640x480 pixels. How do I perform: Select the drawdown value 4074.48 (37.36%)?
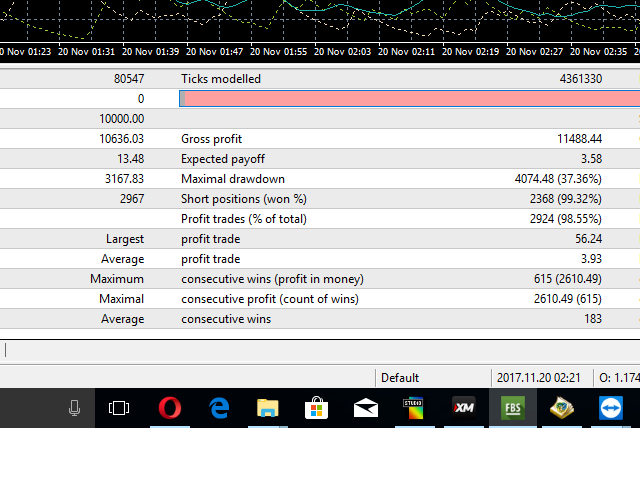(558, 179)
